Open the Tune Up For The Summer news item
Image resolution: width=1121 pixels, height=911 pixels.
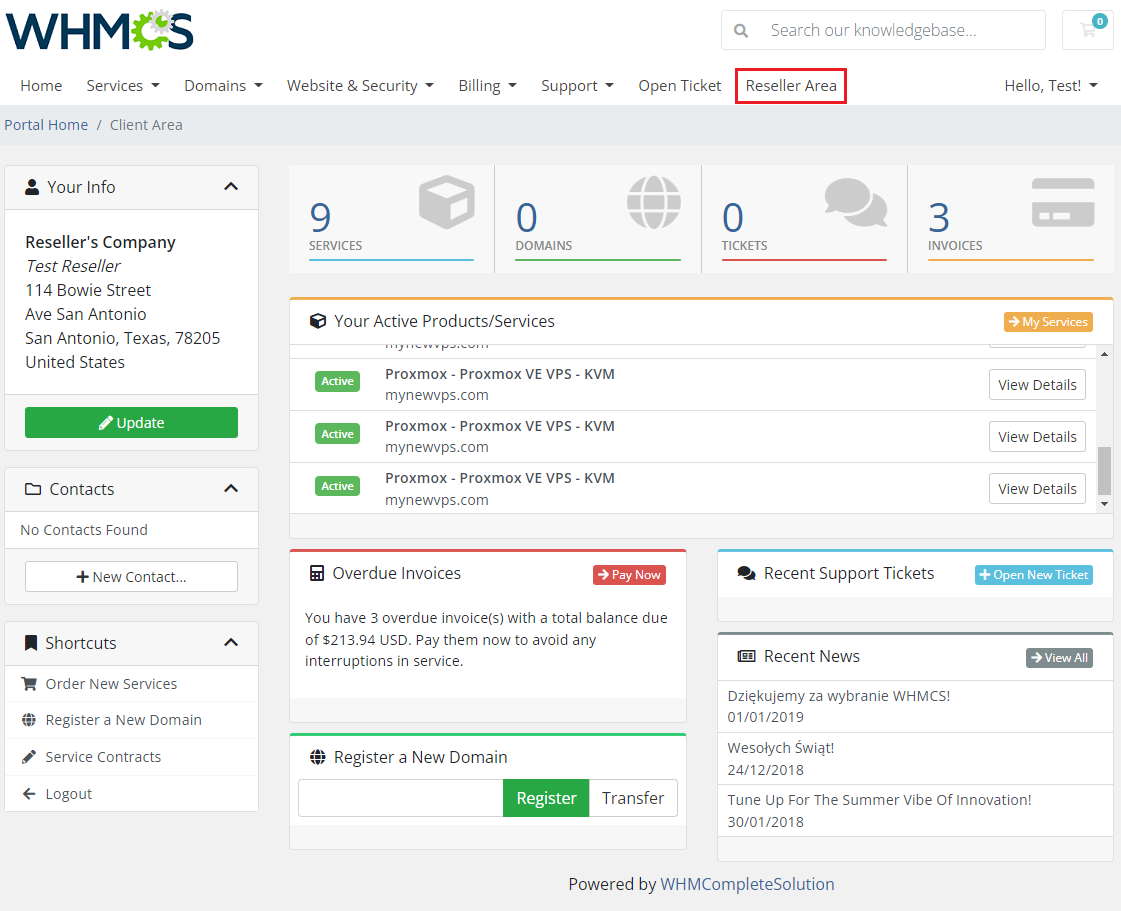click(879, 800)
